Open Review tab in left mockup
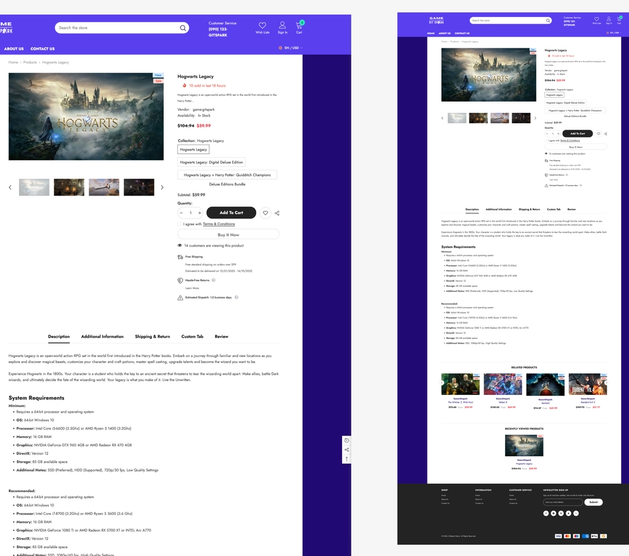The image size is (629, 556). click(221, 337)
